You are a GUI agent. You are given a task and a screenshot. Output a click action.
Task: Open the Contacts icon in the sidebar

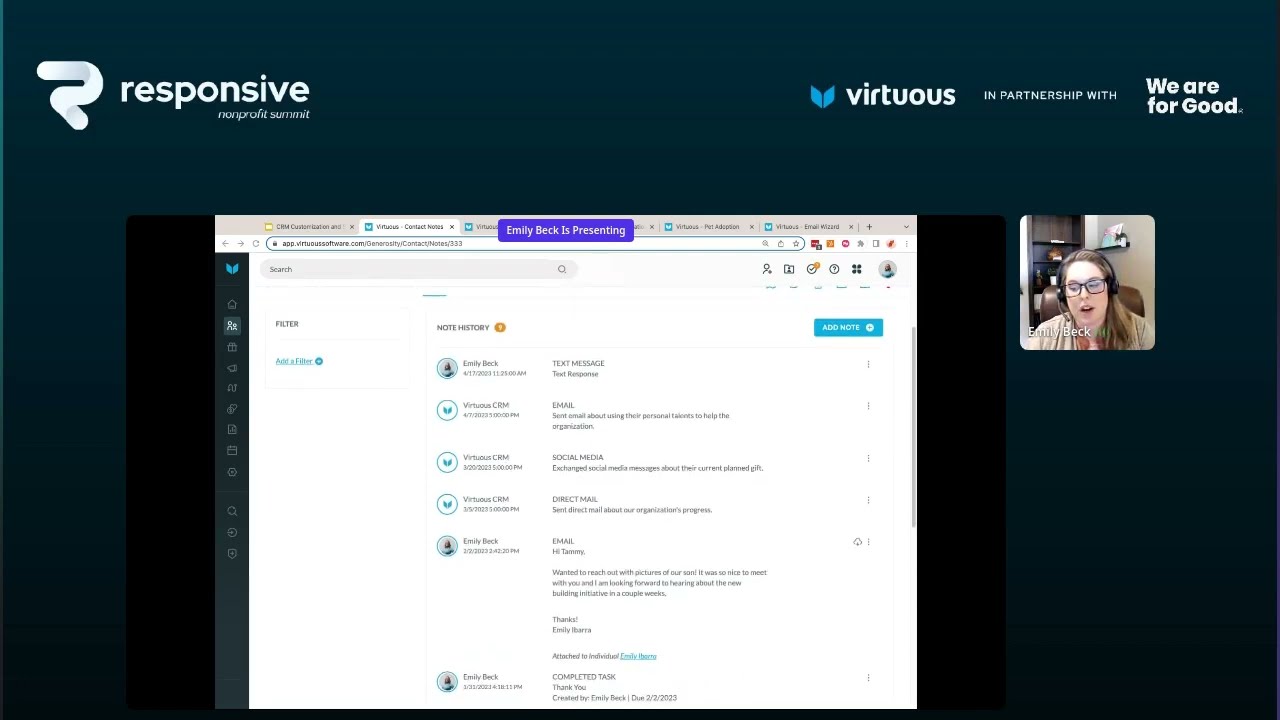tap(232, 326)
